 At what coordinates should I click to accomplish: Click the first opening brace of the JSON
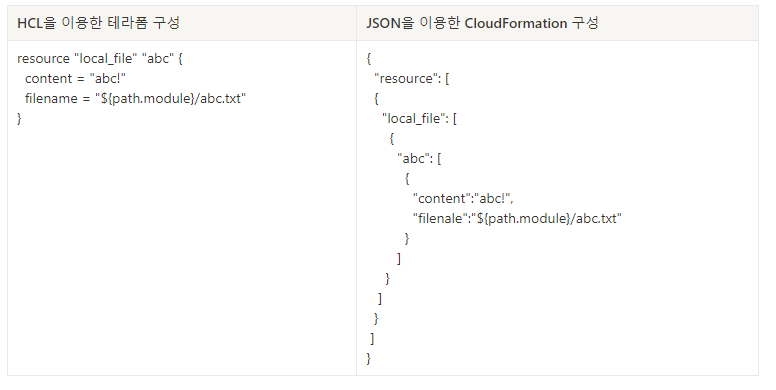[x=369, y=59]
